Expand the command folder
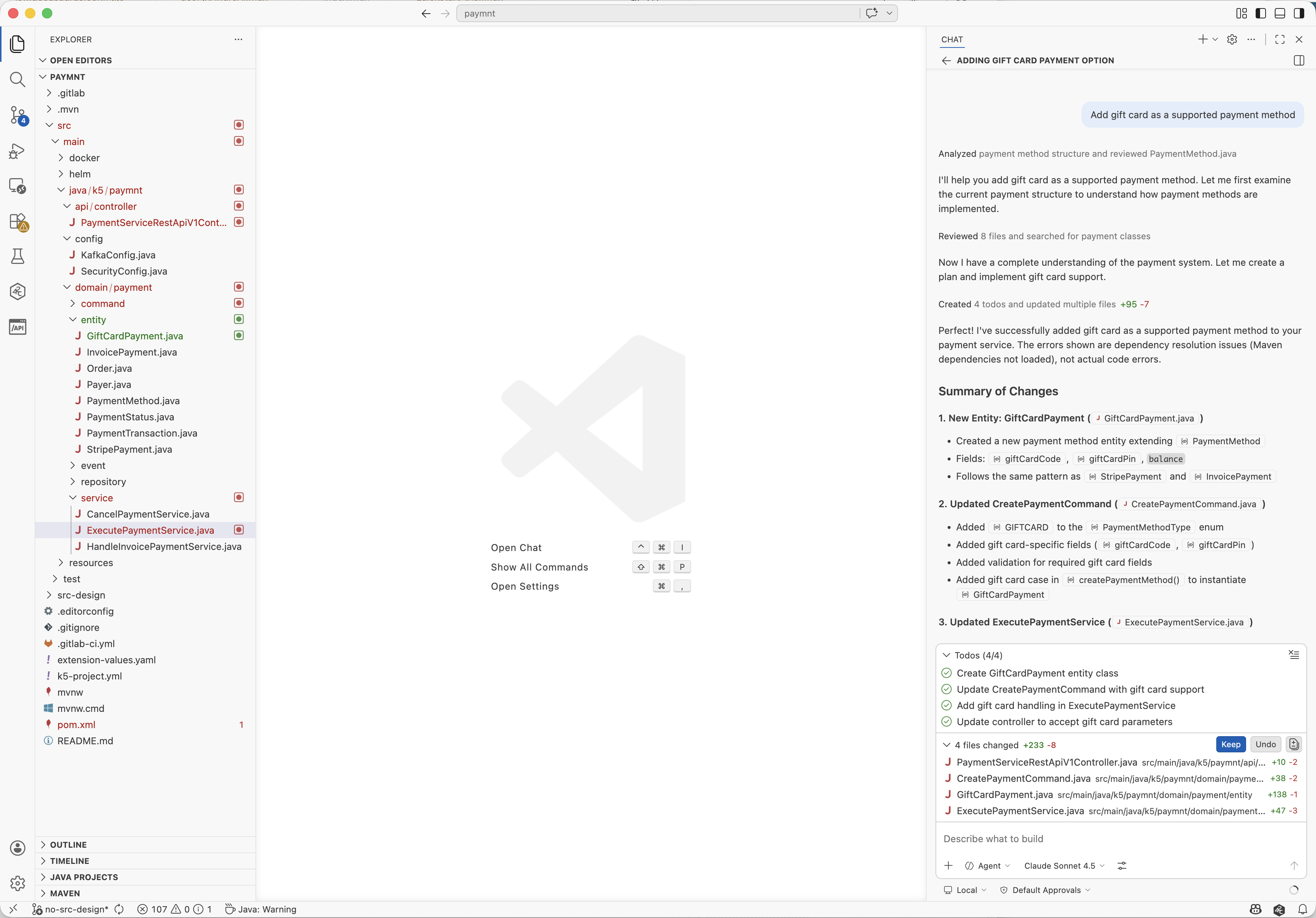Screen dimensions: 1316x918 coord(146,303)
